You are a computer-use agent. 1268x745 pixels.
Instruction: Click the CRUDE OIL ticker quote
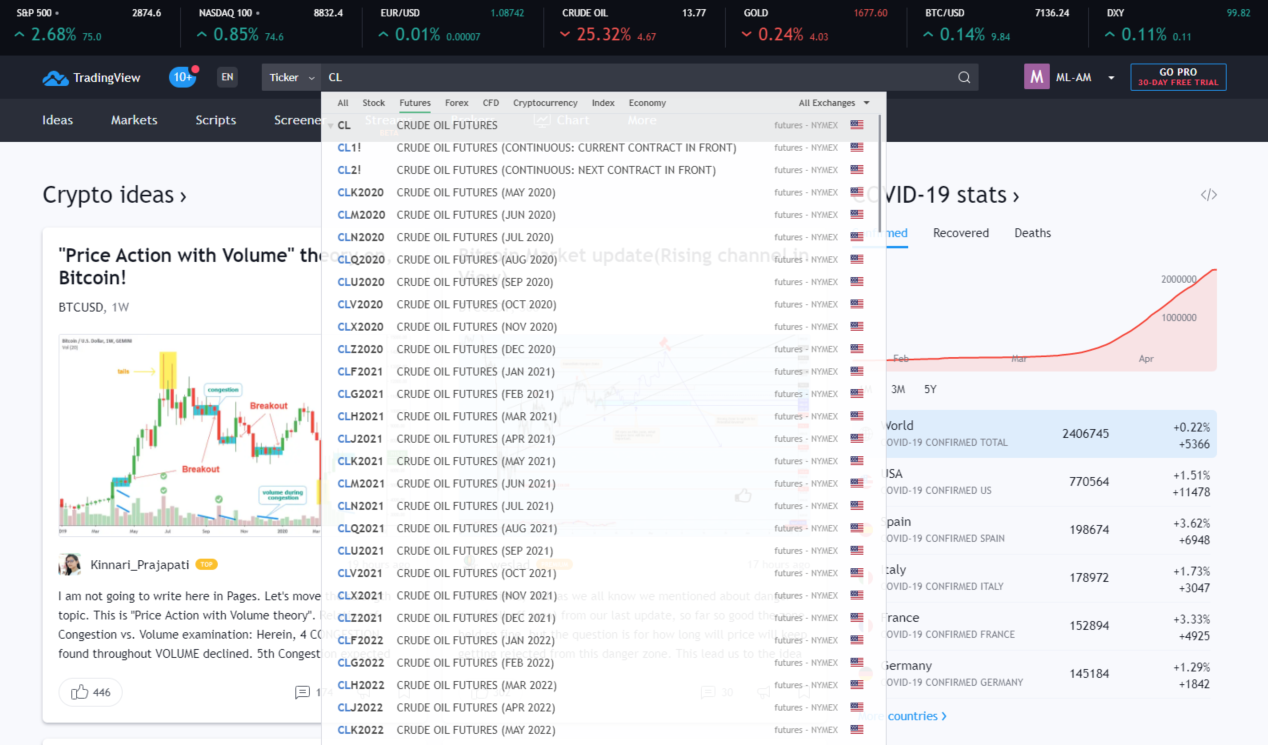click(x=634, y=26)
